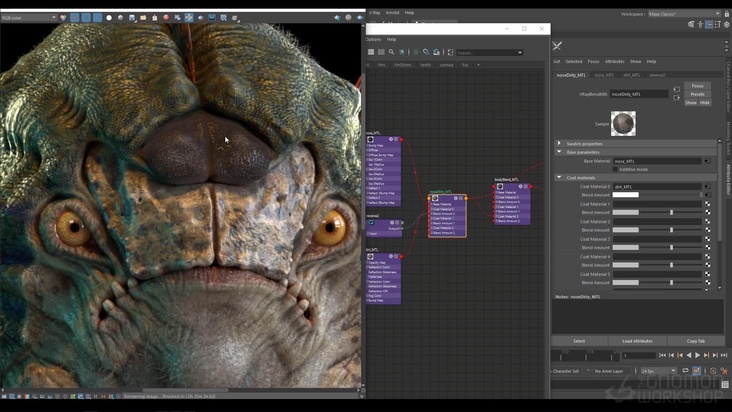Toggle the checkbox on the reverse2 node
This screenshot has width=732, height=412.
(371, 223)
